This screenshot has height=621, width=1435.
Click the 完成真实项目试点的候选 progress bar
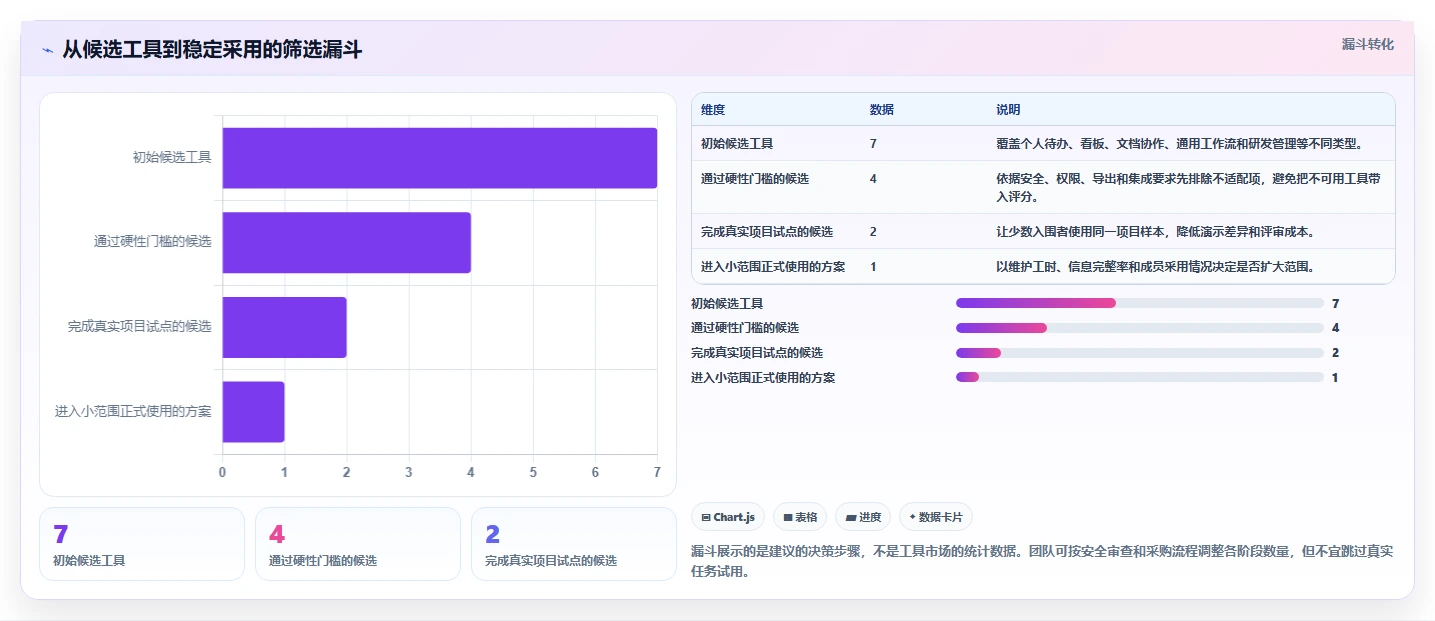[x=1140, y=353]
